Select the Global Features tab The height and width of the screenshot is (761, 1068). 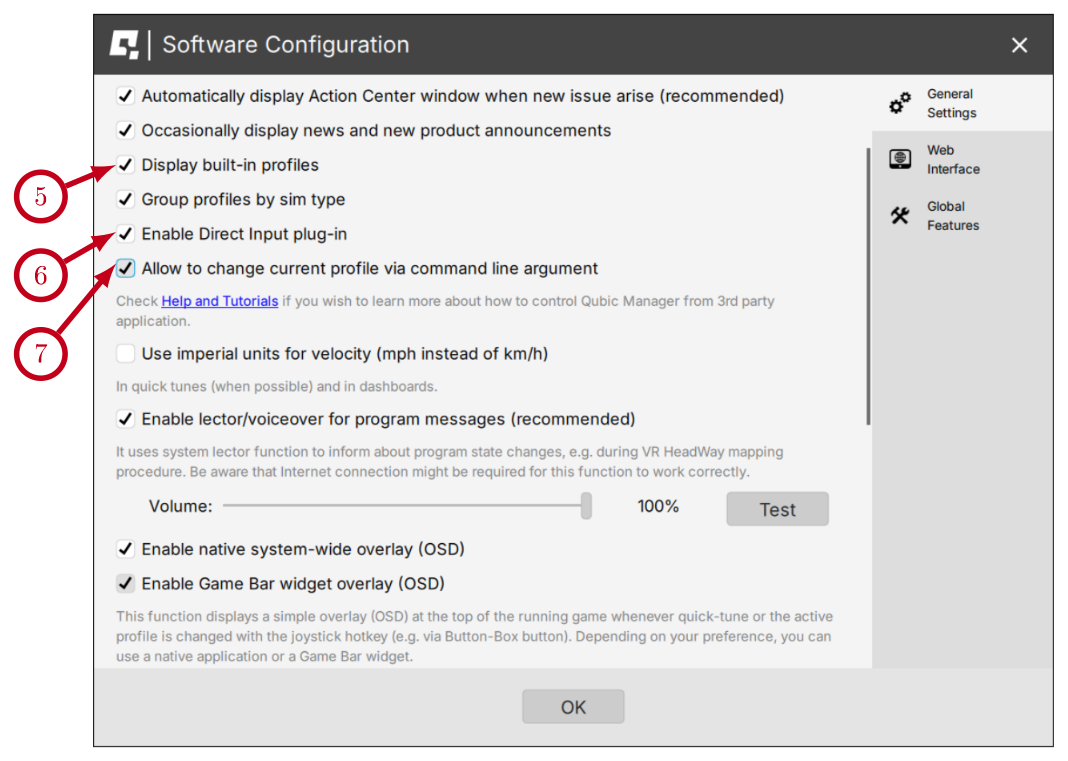tap(951, 216)
